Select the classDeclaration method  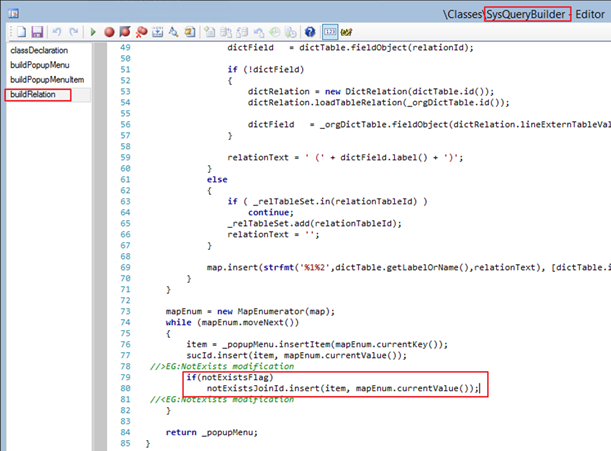click(x=41, y=49)
